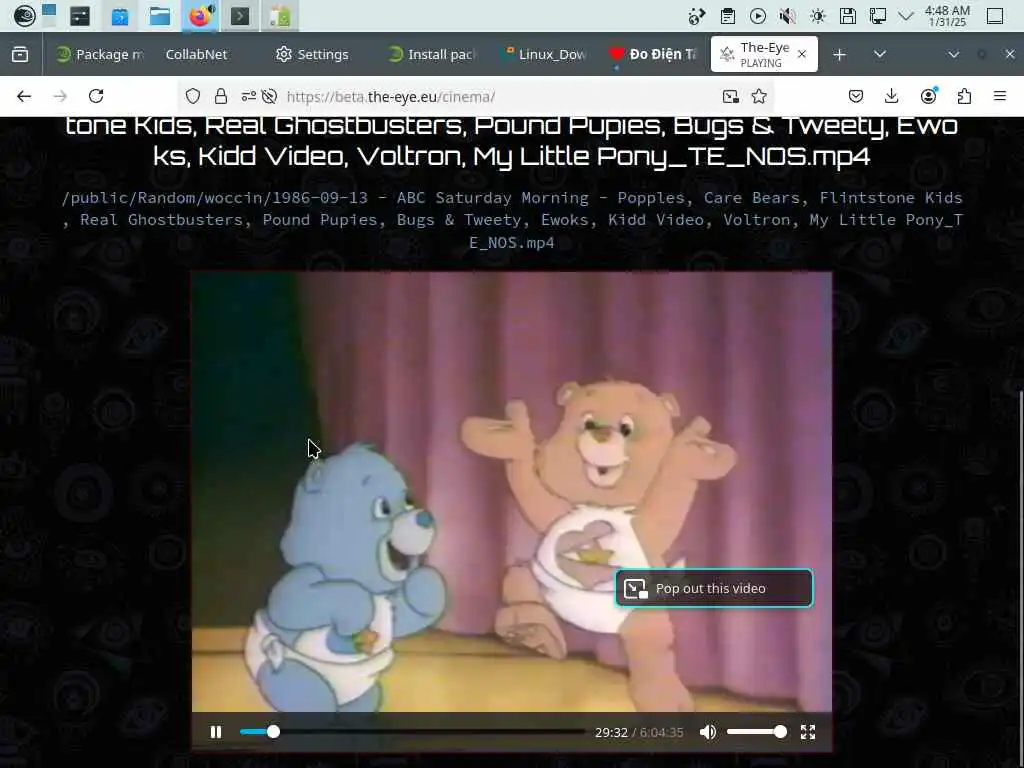Viewport: 1024px width, 768px height.
Task: Open the openSUSE application launcher
Action: point(24,16)
